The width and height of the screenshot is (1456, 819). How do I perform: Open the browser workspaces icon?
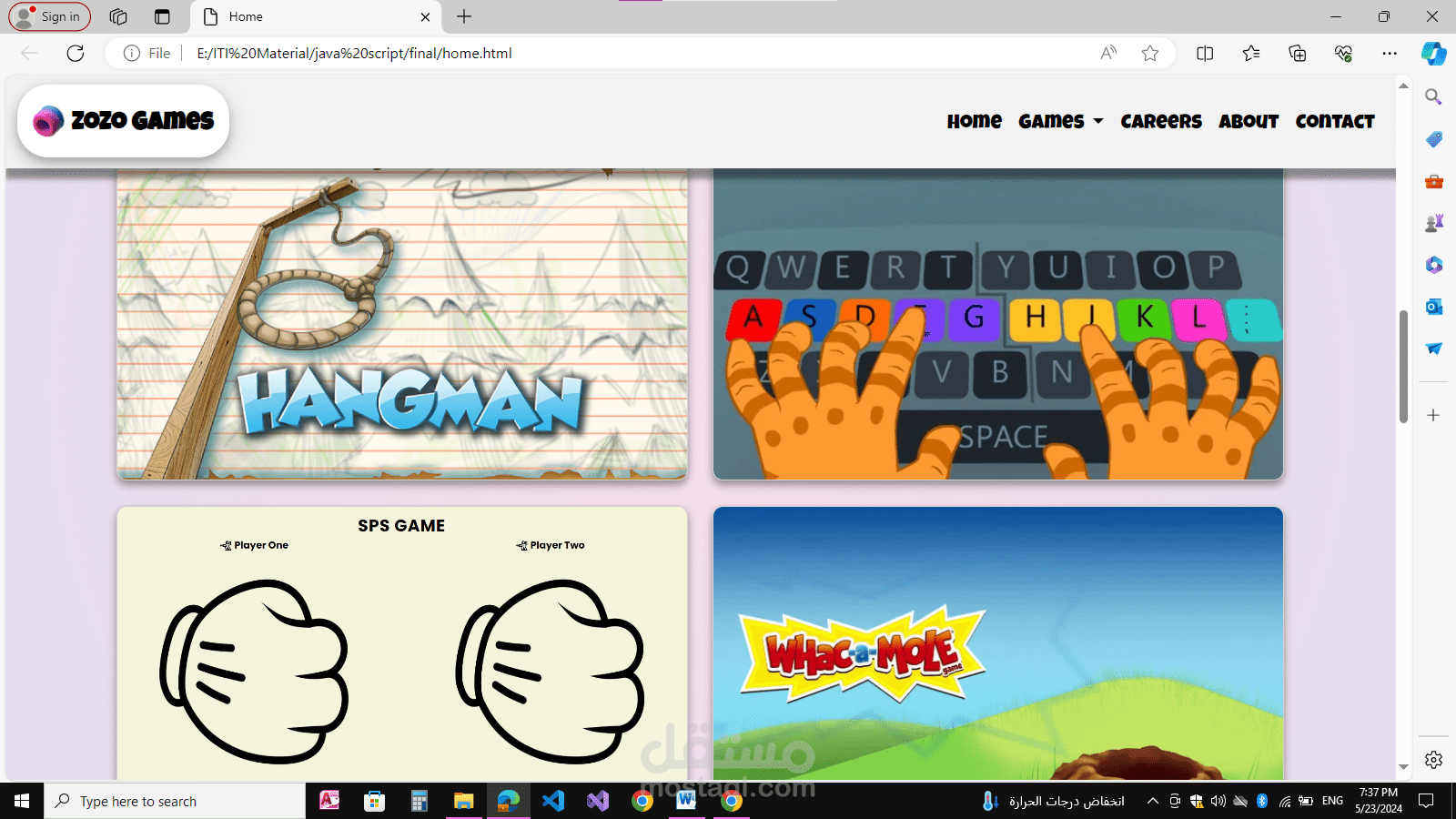click(x=118, y=16)
